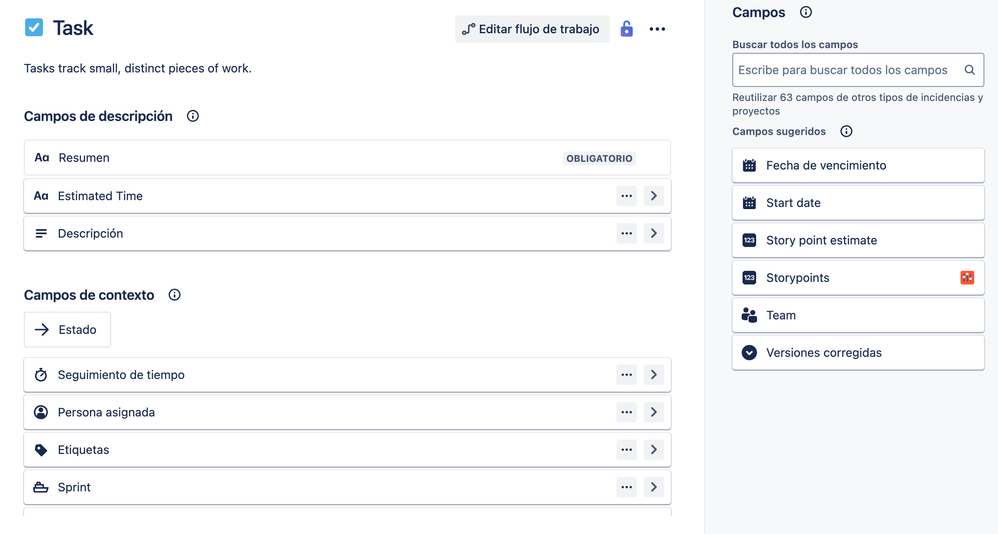Expand the Seguimiento de tiempo field
Image resolution: width=998 pixels, height=534 pixels.
coord(654,375)
